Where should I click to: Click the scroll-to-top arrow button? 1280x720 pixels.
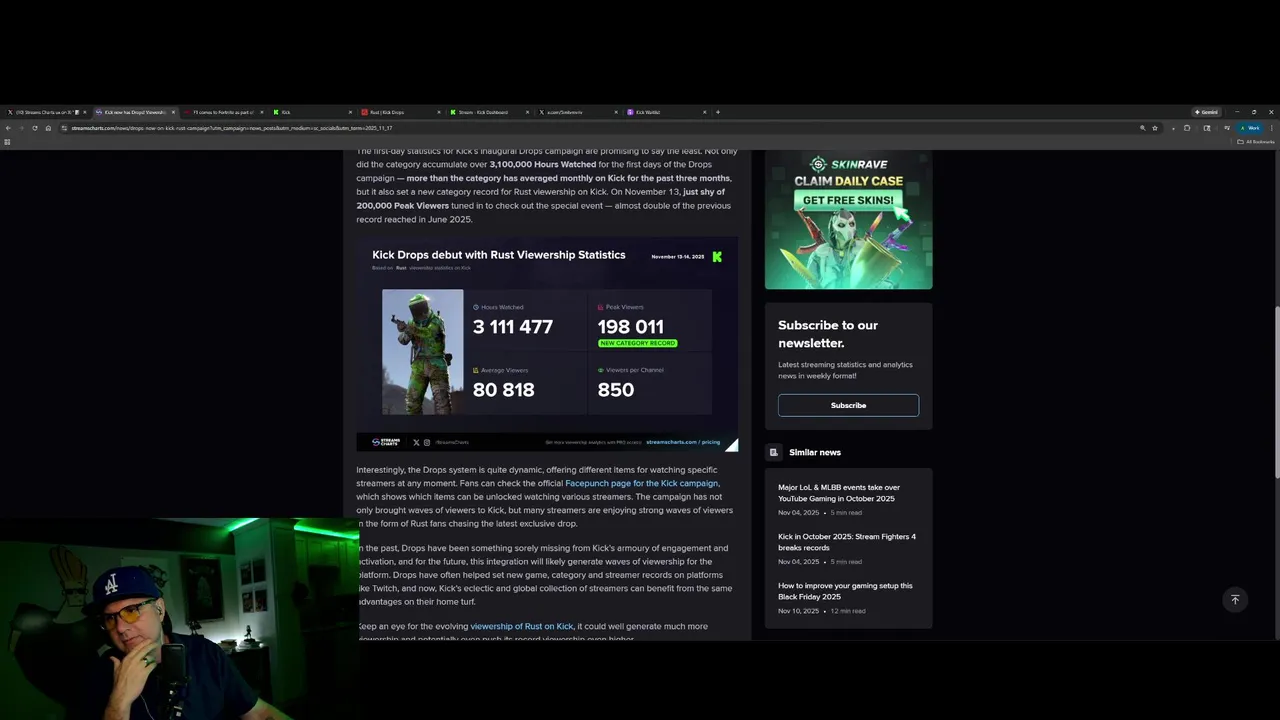(1235, 599)
